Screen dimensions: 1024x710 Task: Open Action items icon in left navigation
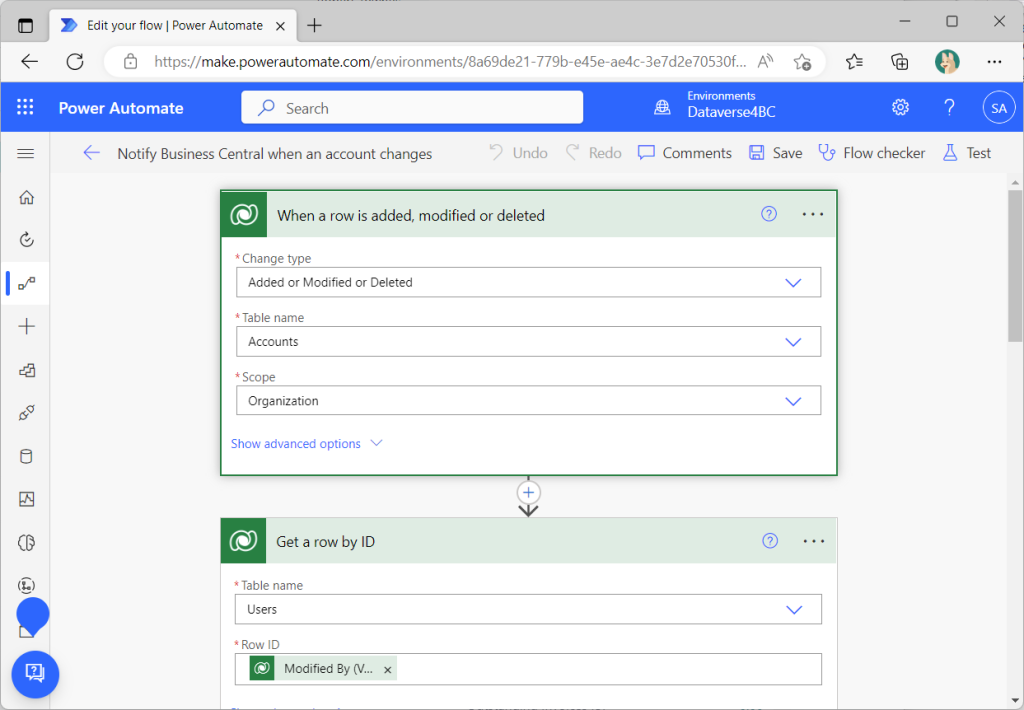tap(26, 240)
